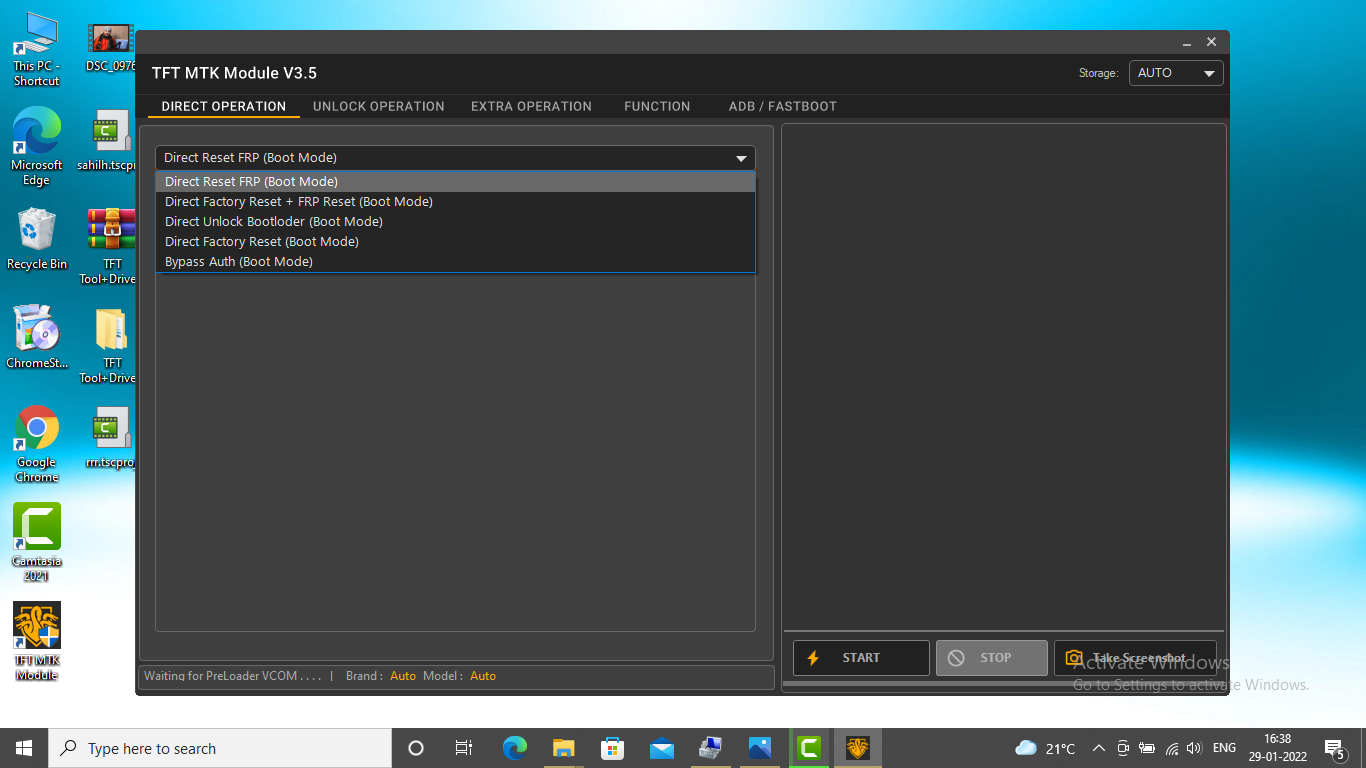Screen dimensions: 1366x768
Task: Launch TFT MTK Module desktop shortcut
Action: pos(36,641)
